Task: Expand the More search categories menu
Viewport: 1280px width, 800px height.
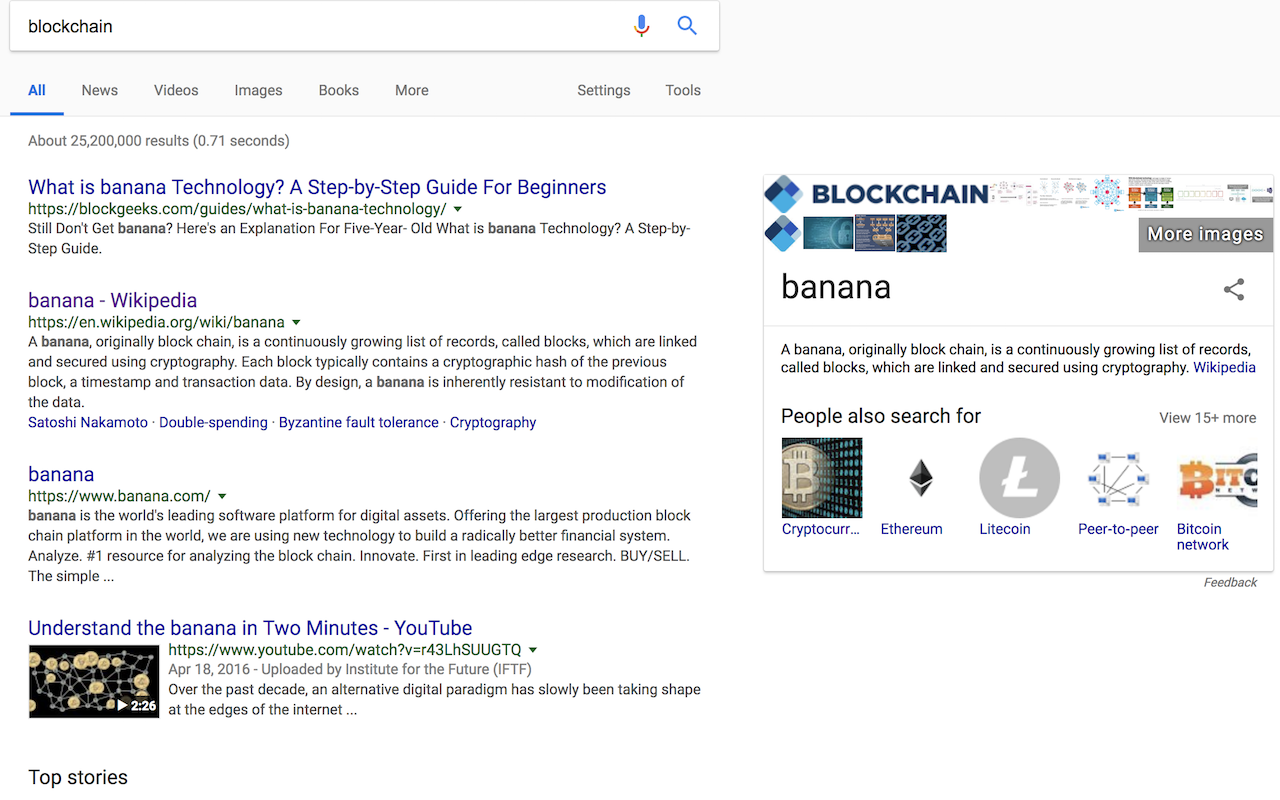Action: (411, 90)
